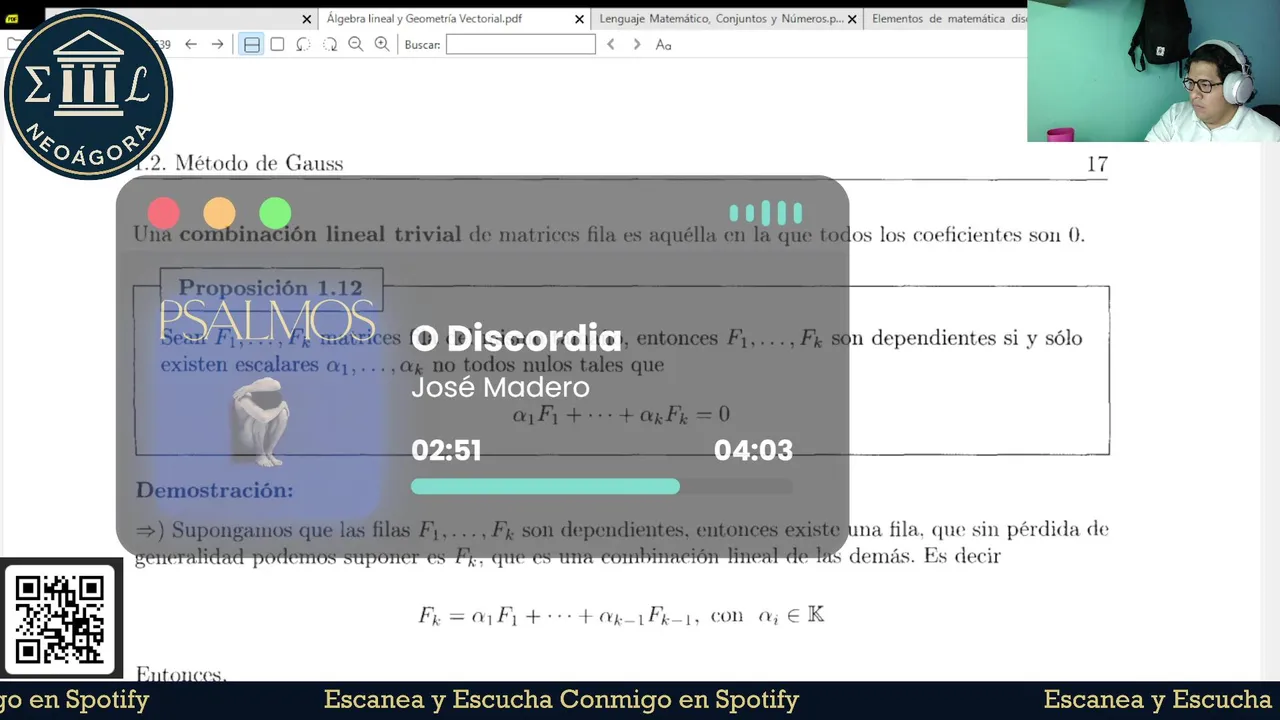Go back with the left arrow button
Viewport: 1280px width, 720px height.
pos(191,44)
